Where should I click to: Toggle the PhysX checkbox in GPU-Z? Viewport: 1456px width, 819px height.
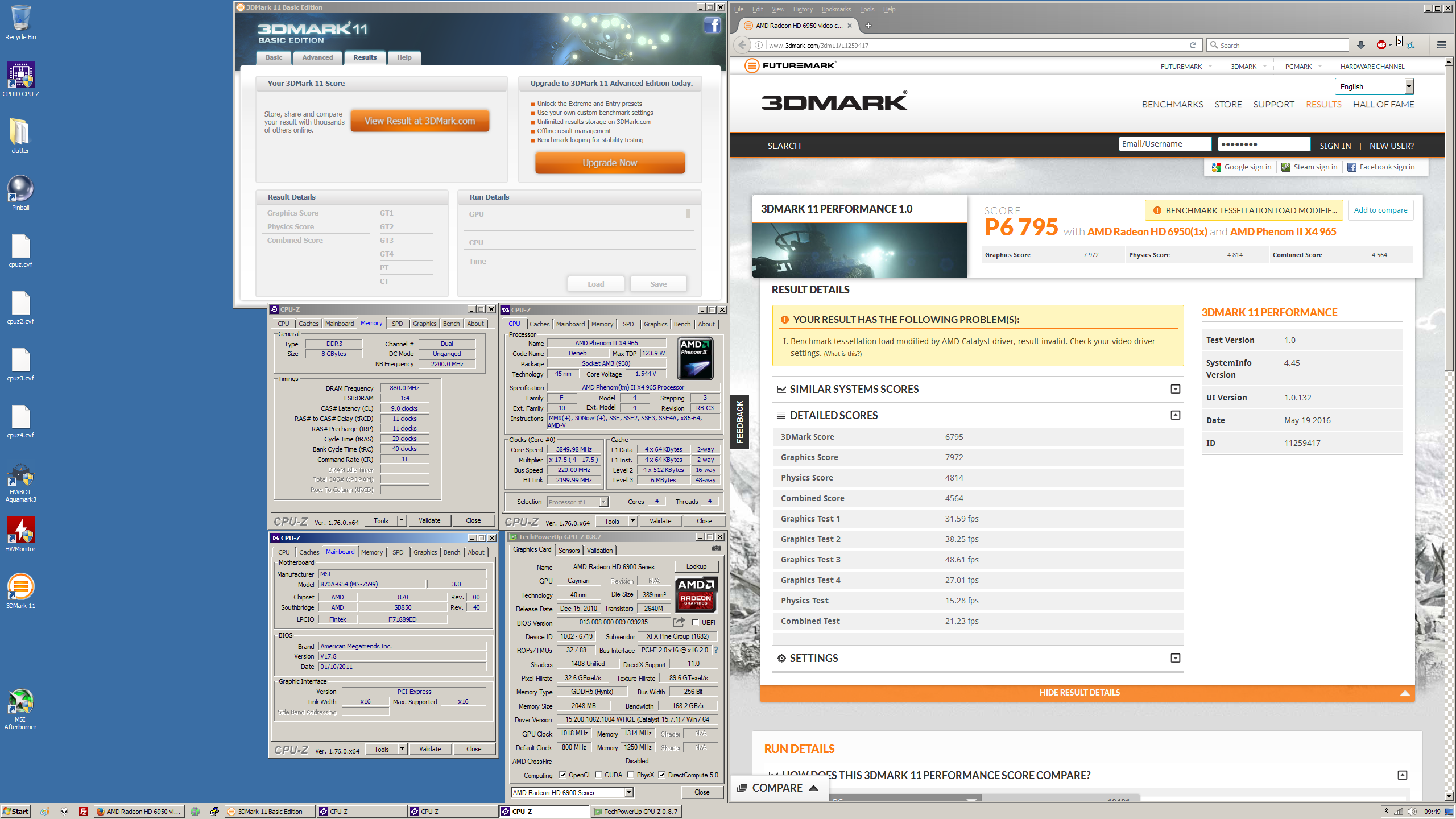[630, 775]
